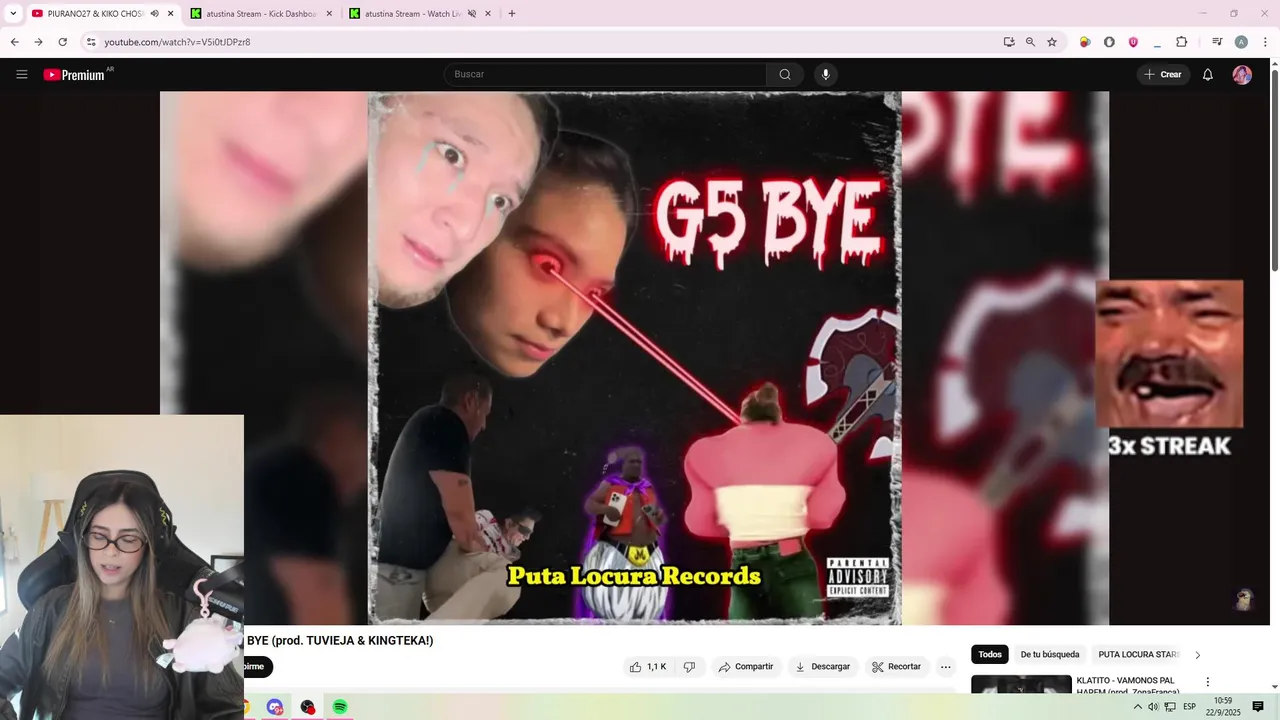This screenshot has width=1280, height=720.
Task: Close the Kick Dashboard tab
Action: point(329,14)
